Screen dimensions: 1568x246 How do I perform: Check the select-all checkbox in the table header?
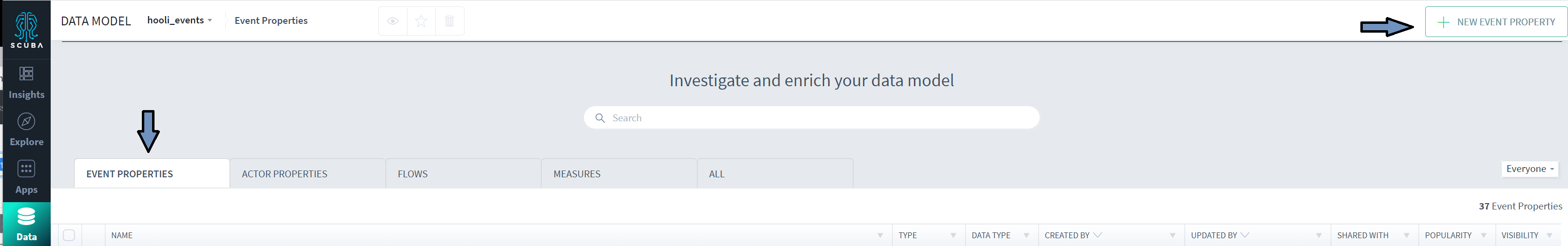click(x=69, y=235)
